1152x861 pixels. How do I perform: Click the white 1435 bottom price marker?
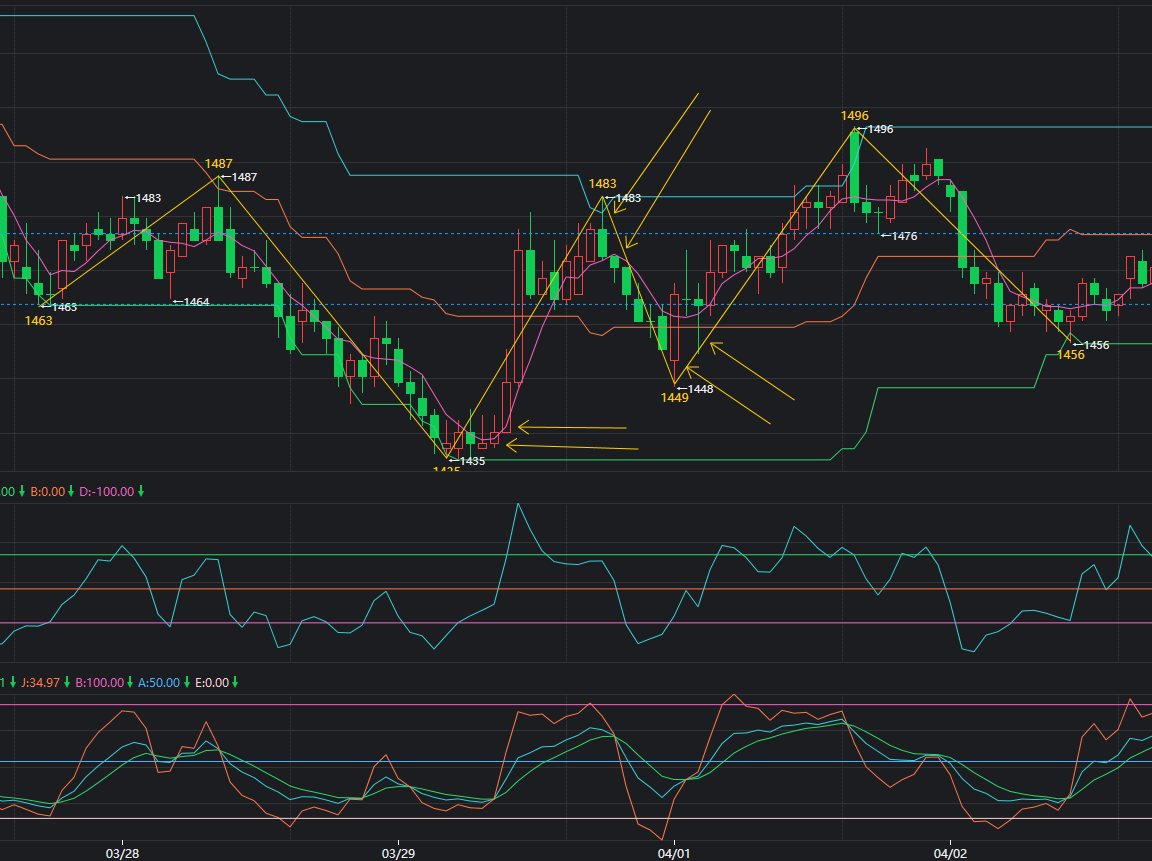tap(471, 461)
